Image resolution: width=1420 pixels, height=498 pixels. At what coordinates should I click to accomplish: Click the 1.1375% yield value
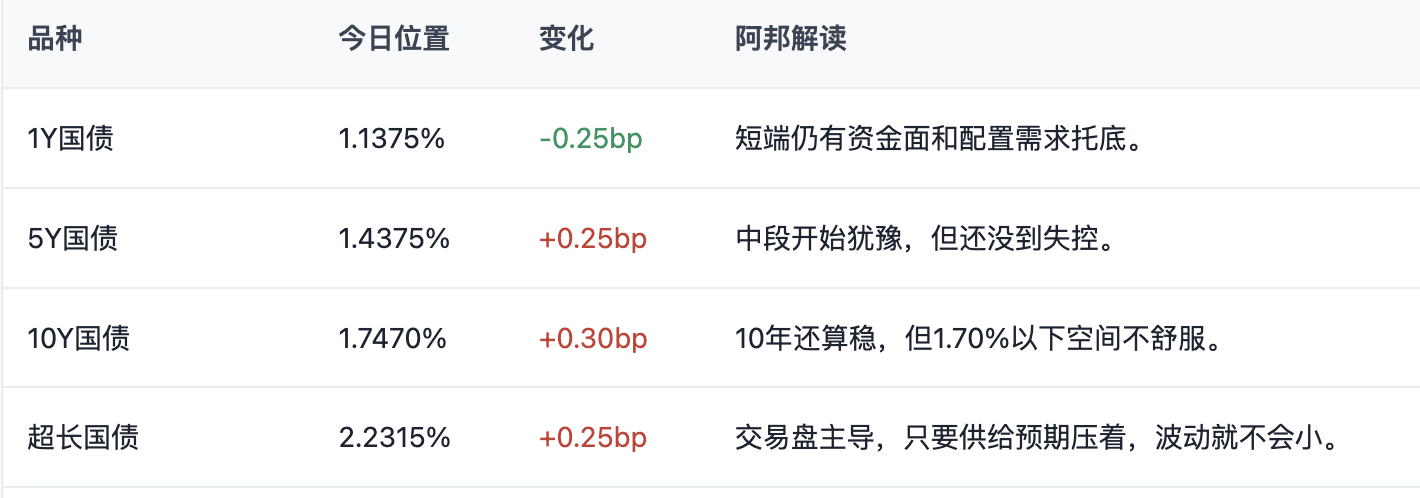coord(391,138)
